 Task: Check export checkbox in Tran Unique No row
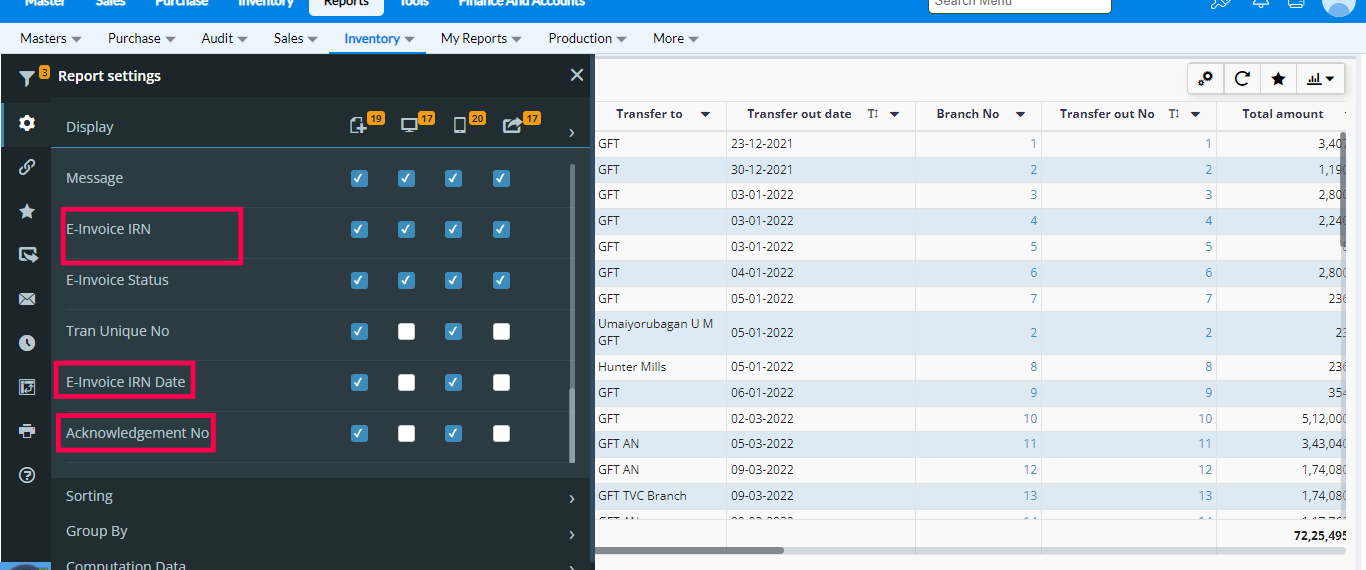pos(501,331)
